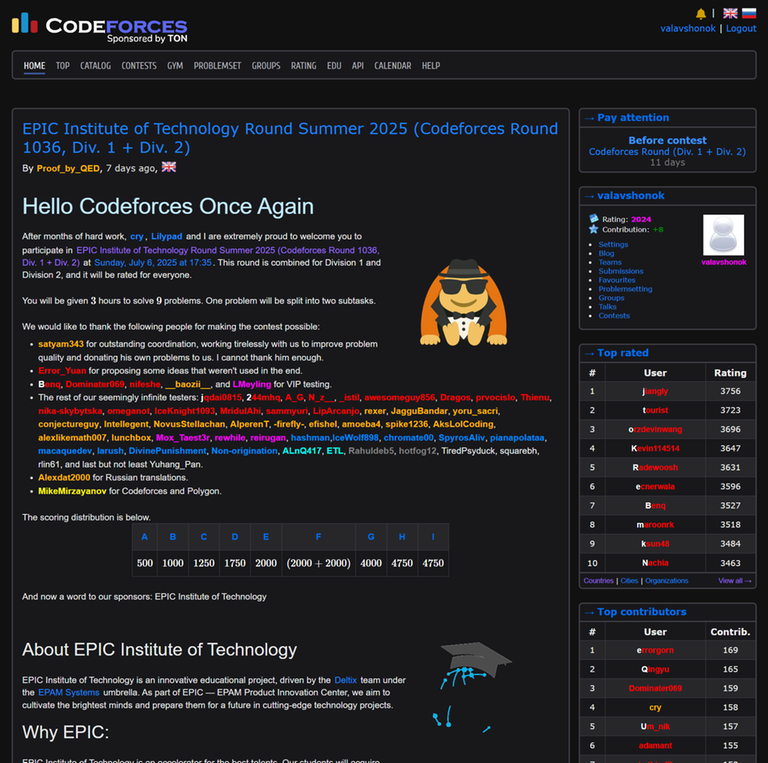Click the Countries link under Top rated
The width and height of the screenshot is (768, 763).
(x=598, y=580)
